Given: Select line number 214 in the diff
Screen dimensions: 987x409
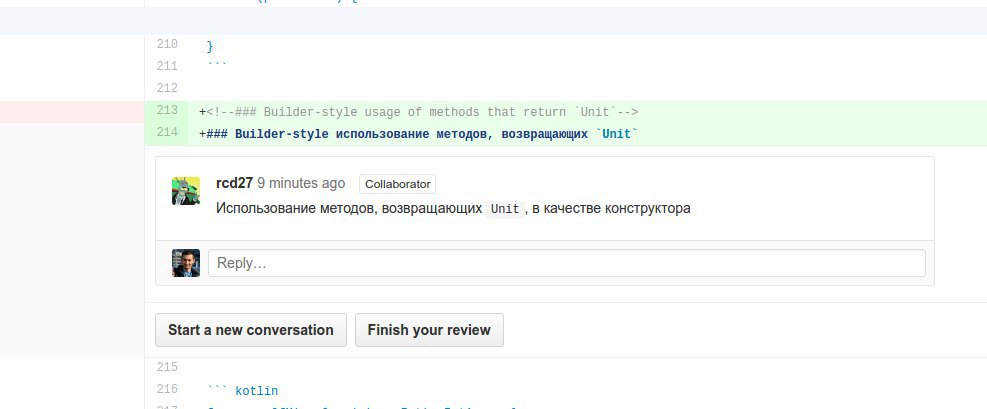Looking at the screenshot, I should [x=167, y=133].
